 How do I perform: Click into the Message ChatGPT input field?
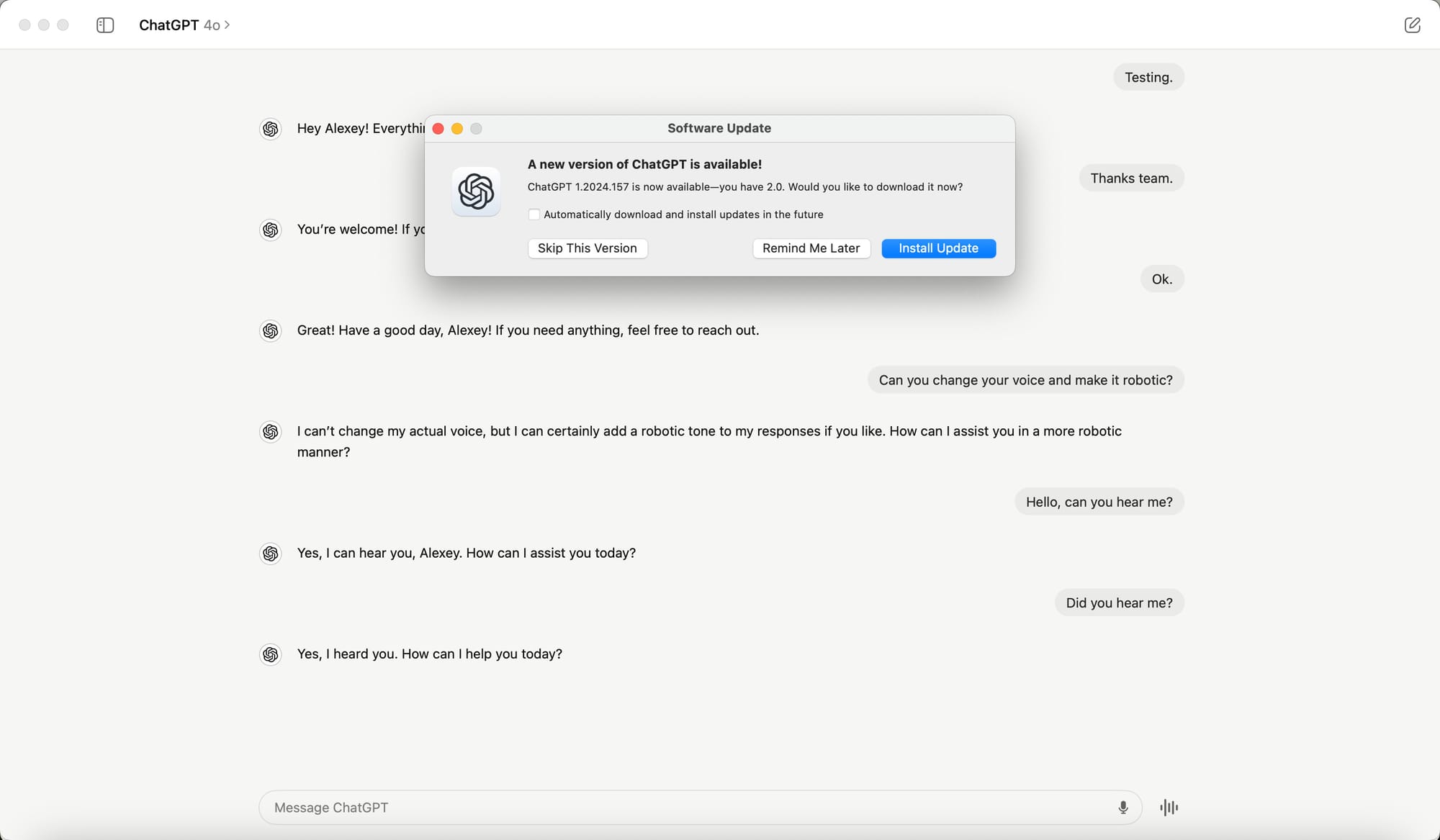(x=648, y=807)
